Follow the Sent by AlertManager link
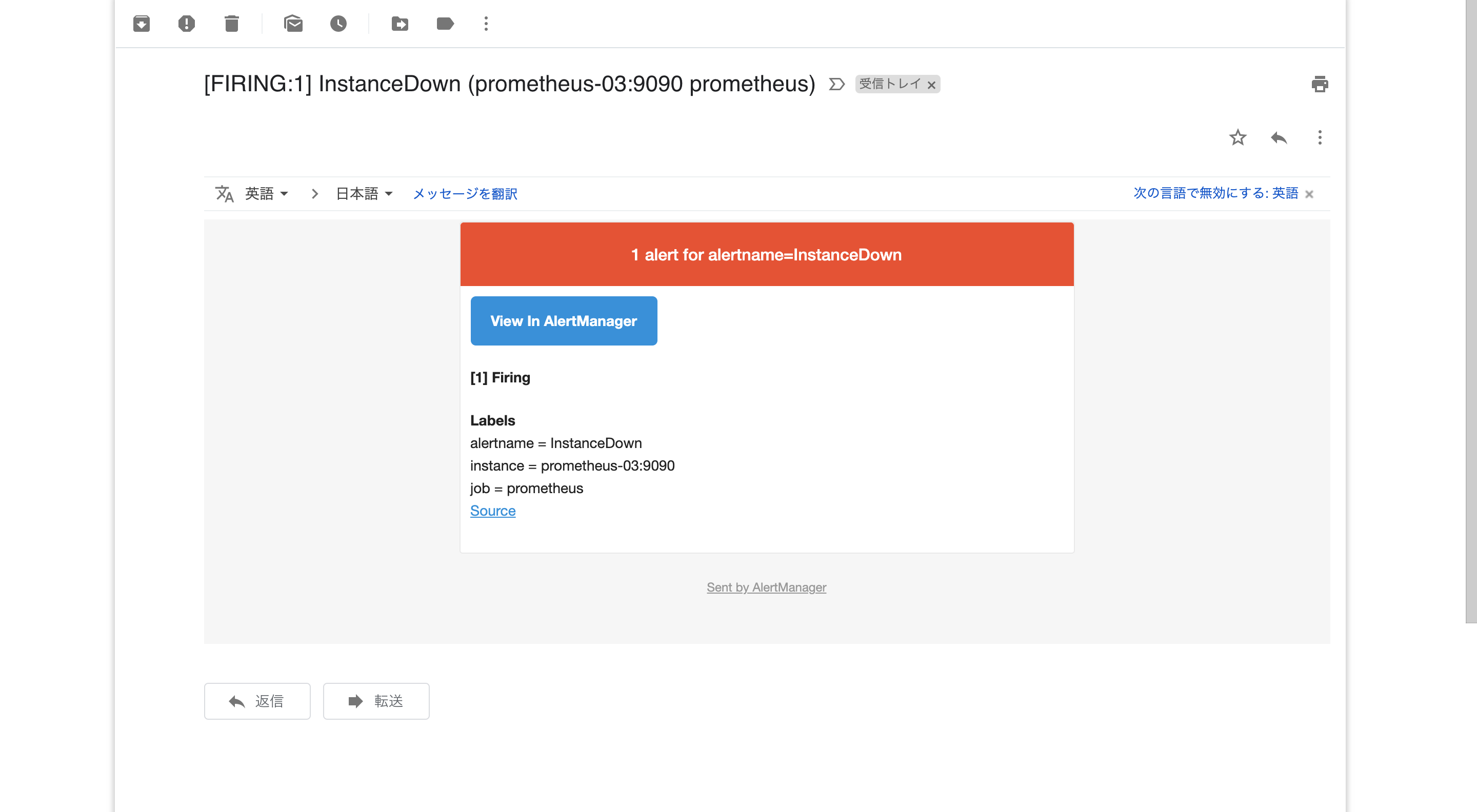1477x812 pixels. tap(766, 587)
